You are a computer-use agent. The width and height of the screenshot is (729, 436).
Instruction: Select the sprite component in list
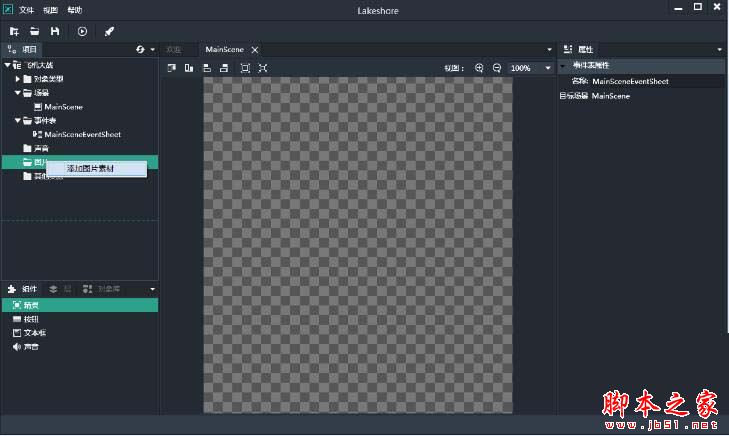80,305
